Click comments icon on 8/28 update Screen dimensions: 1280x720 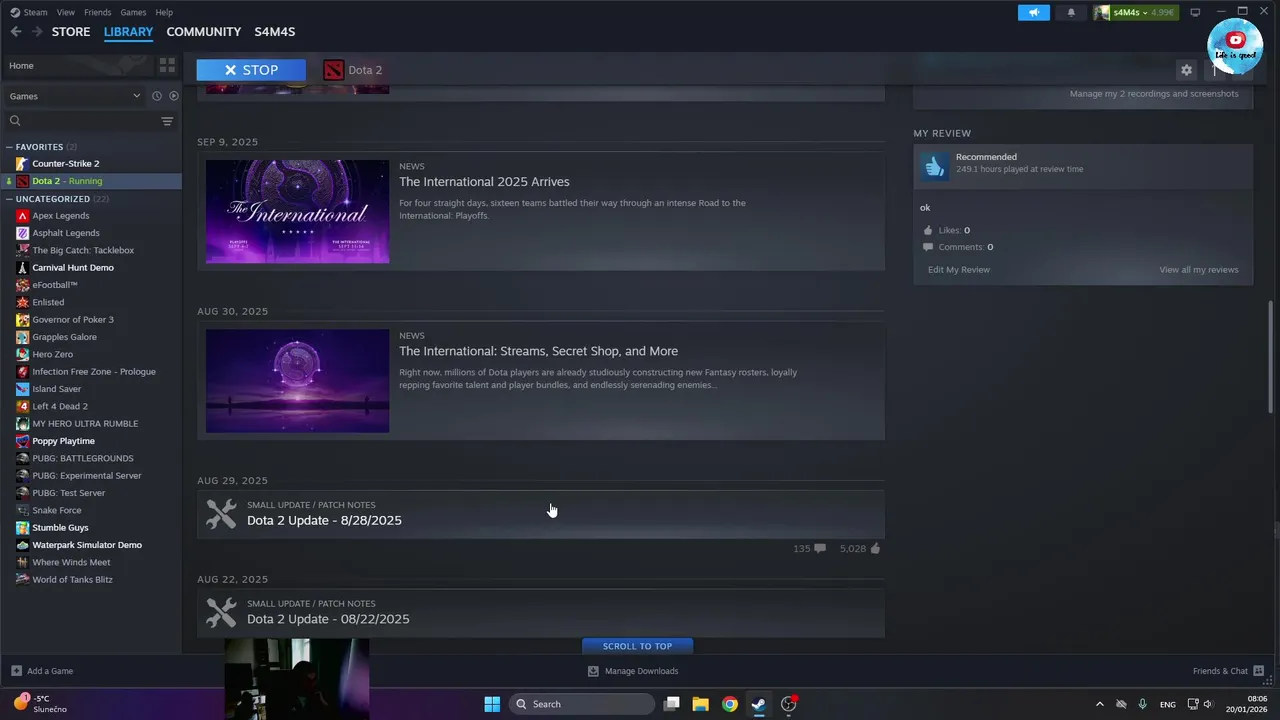coord(820,548)
